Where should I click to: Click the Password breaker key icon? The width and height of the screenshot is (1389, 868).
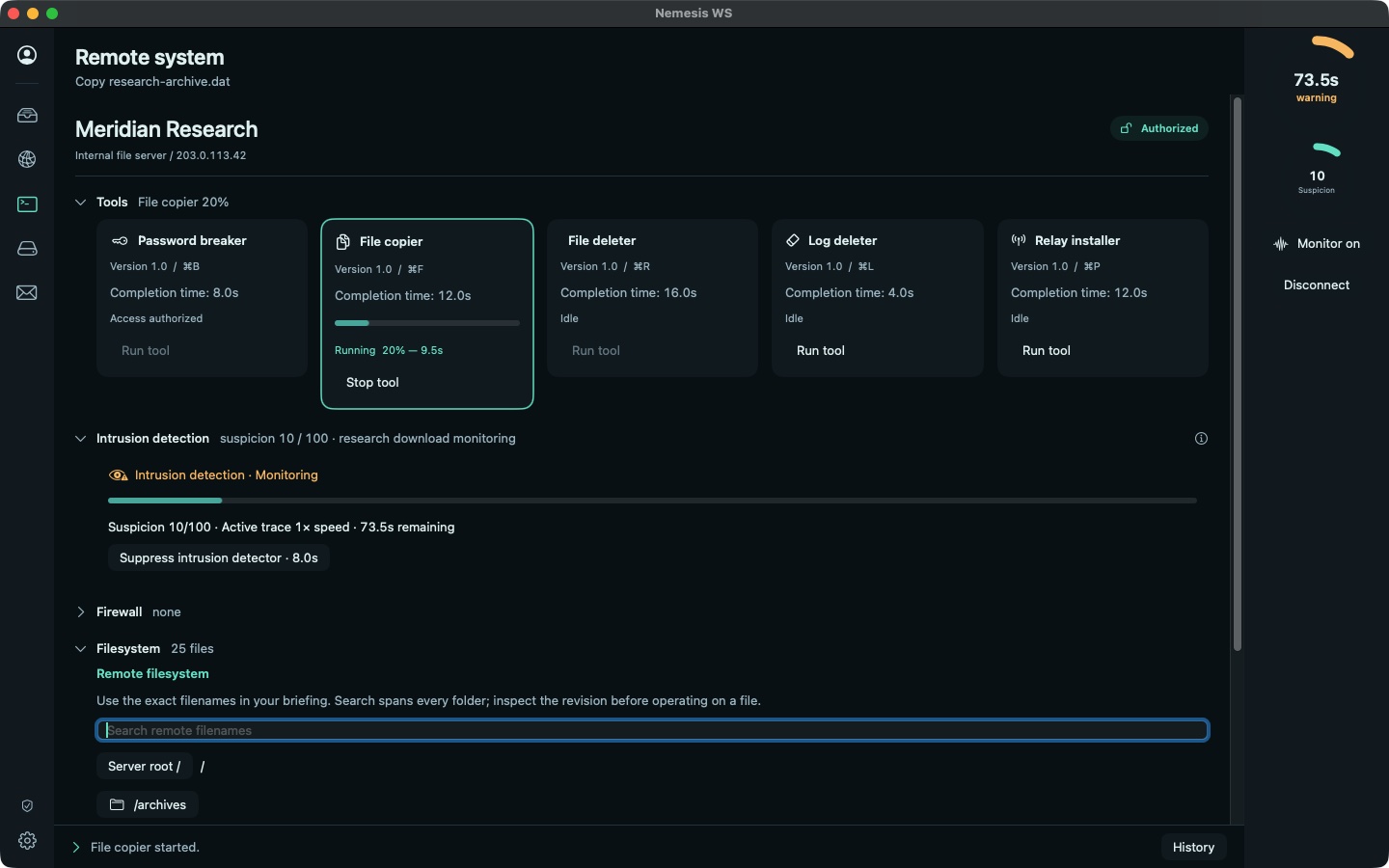(120, 240)
